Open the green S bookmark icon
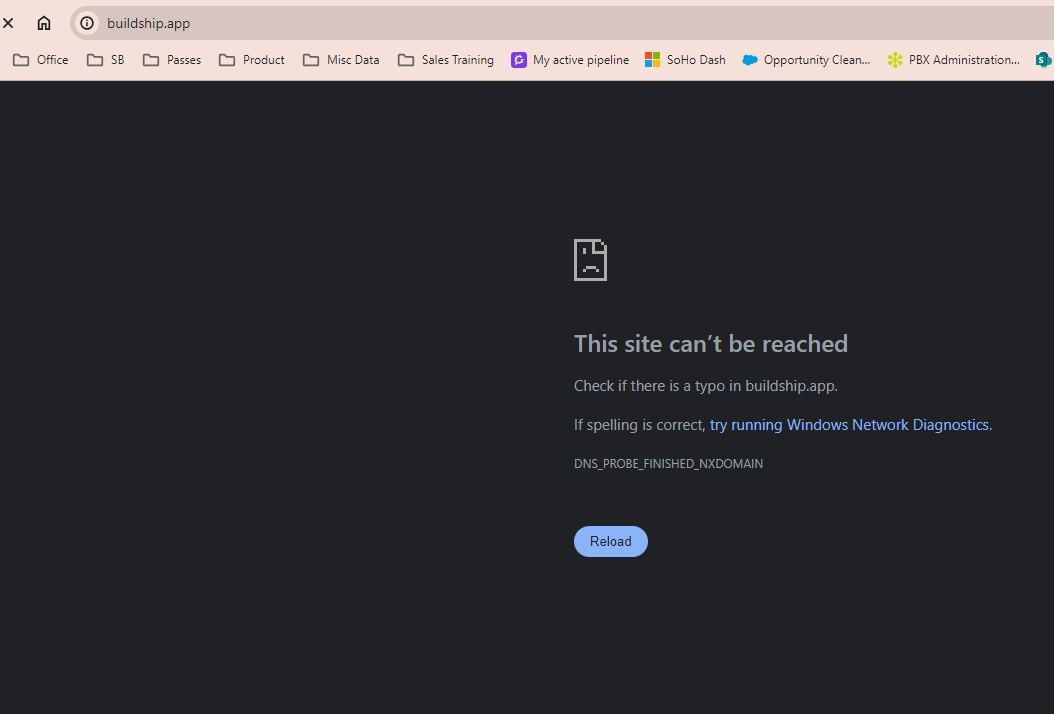Viewport: 1054px width, 714px height. 1043,60
